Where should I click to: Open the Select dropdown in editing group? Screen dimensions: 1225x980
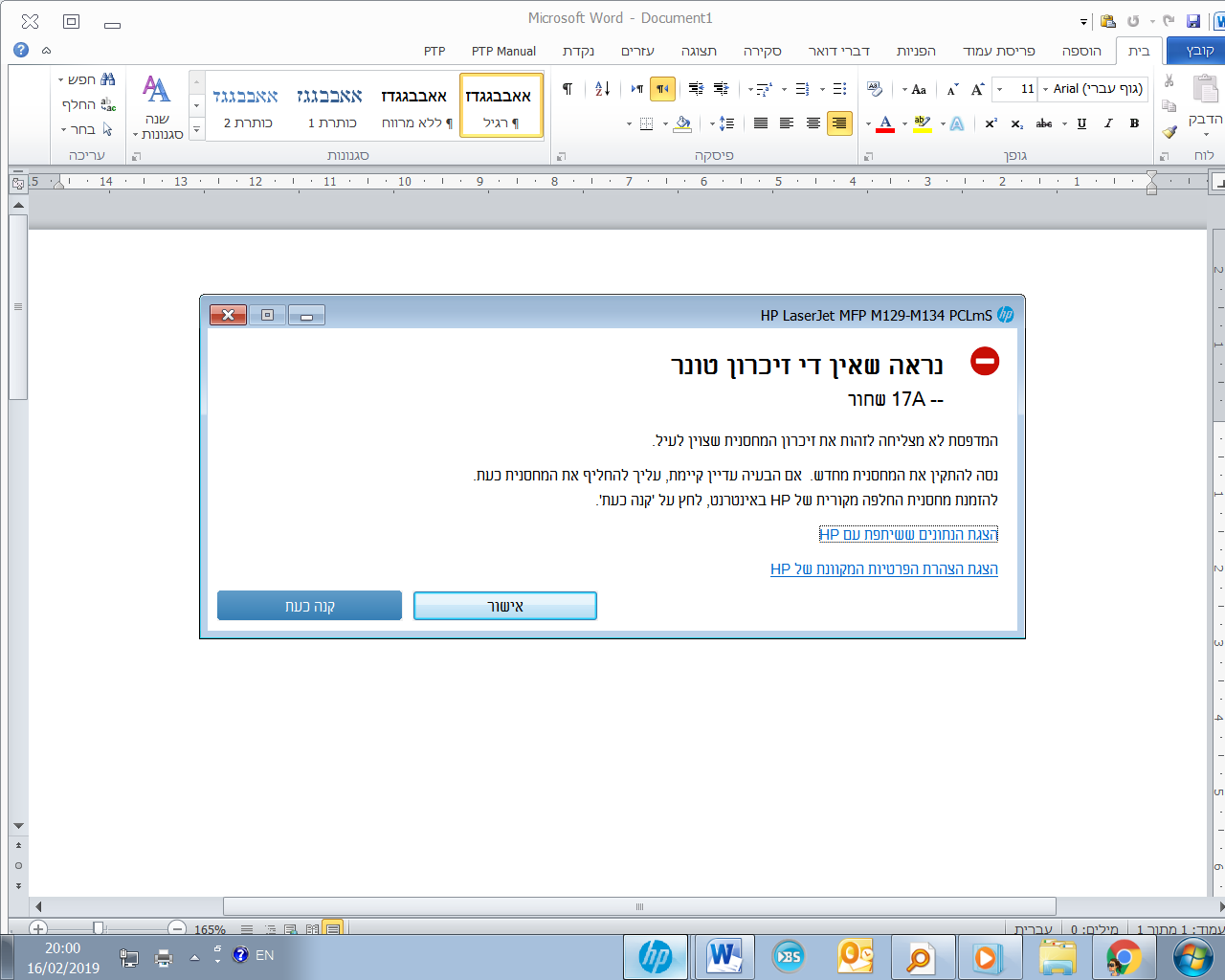coord(87,129)
